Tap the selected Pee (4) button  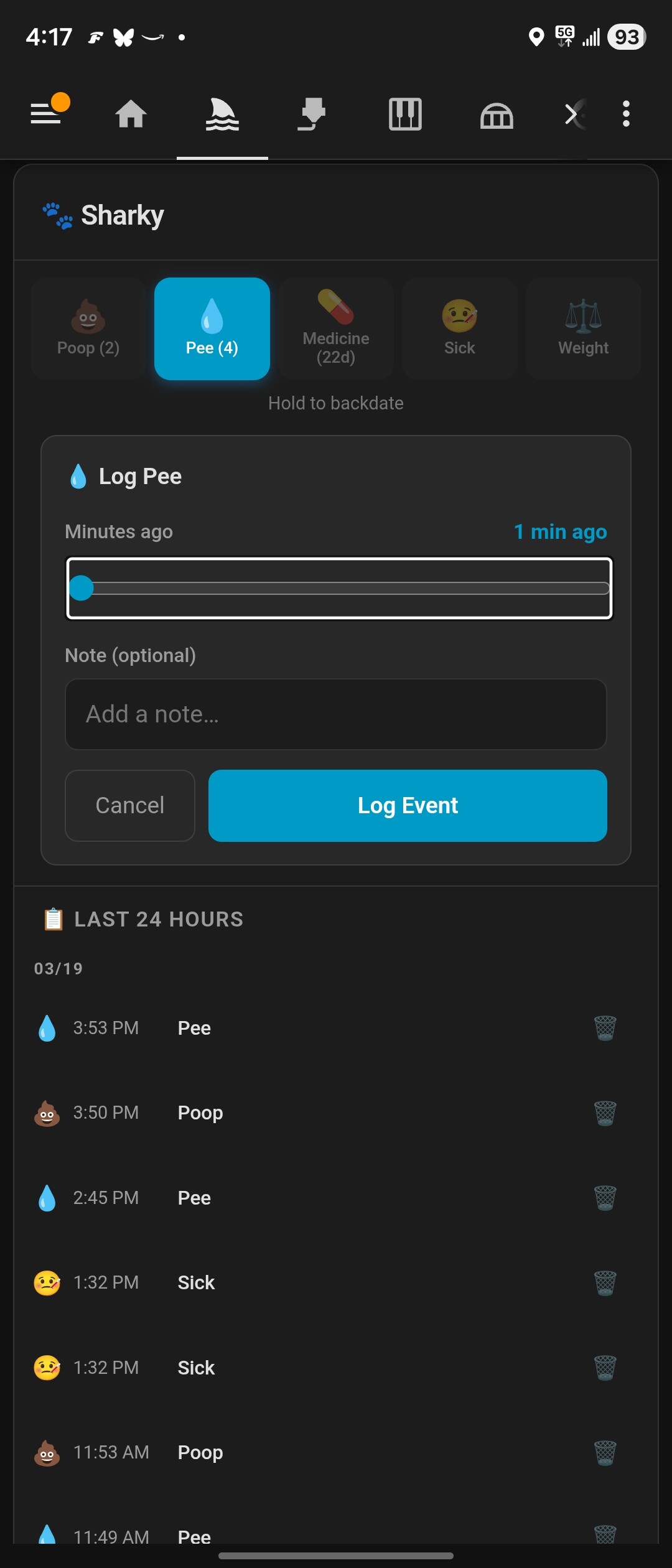click(x=212, y=329)
